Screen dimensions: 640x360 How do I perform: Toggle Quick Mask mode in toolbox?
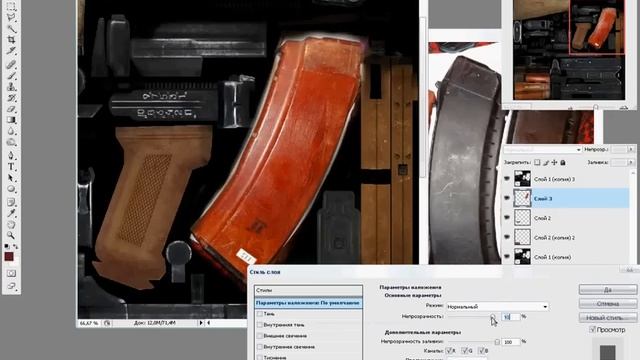click(x=11, y=273)
